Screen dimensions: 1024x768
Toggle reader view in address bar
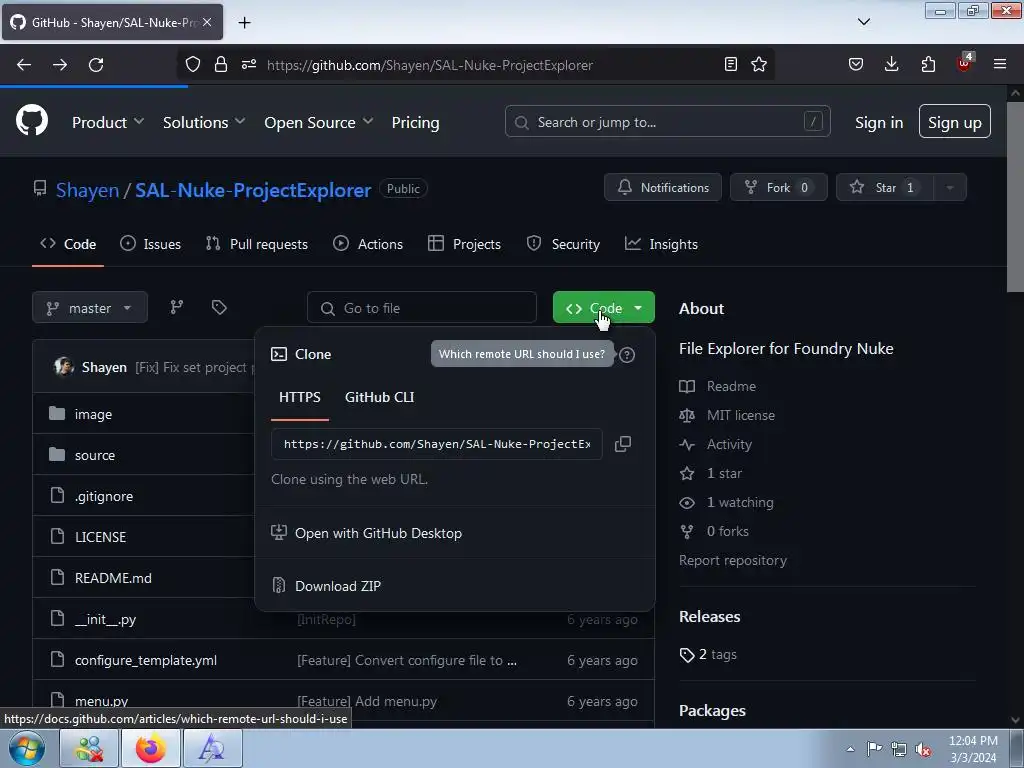click(731, 65)
